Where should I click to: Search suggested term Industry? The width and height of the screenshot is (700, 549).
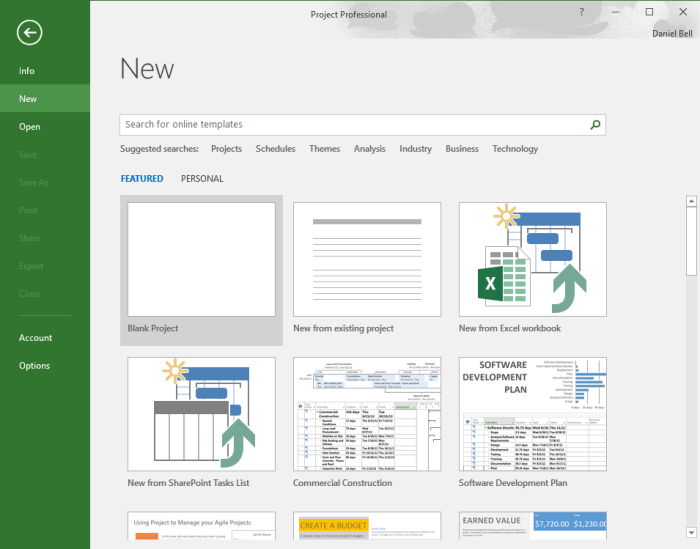(x=416, y=149)
